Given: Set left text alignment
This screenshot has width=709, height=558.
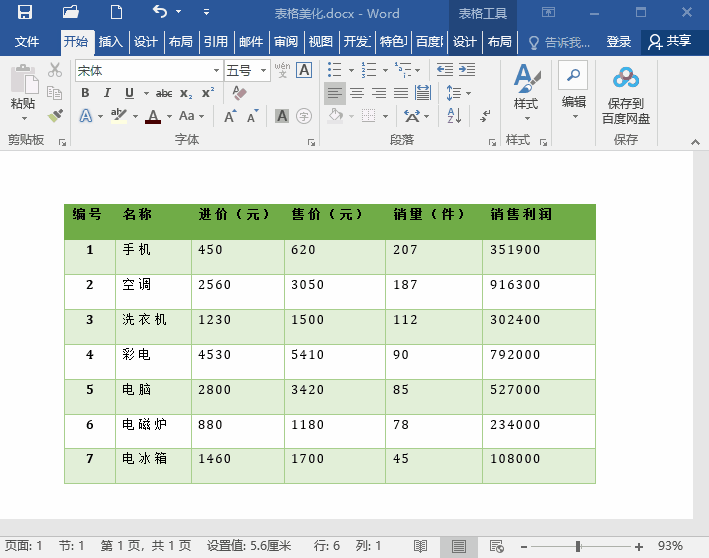Looking at the screenshot, I should [x=335, y=93].
